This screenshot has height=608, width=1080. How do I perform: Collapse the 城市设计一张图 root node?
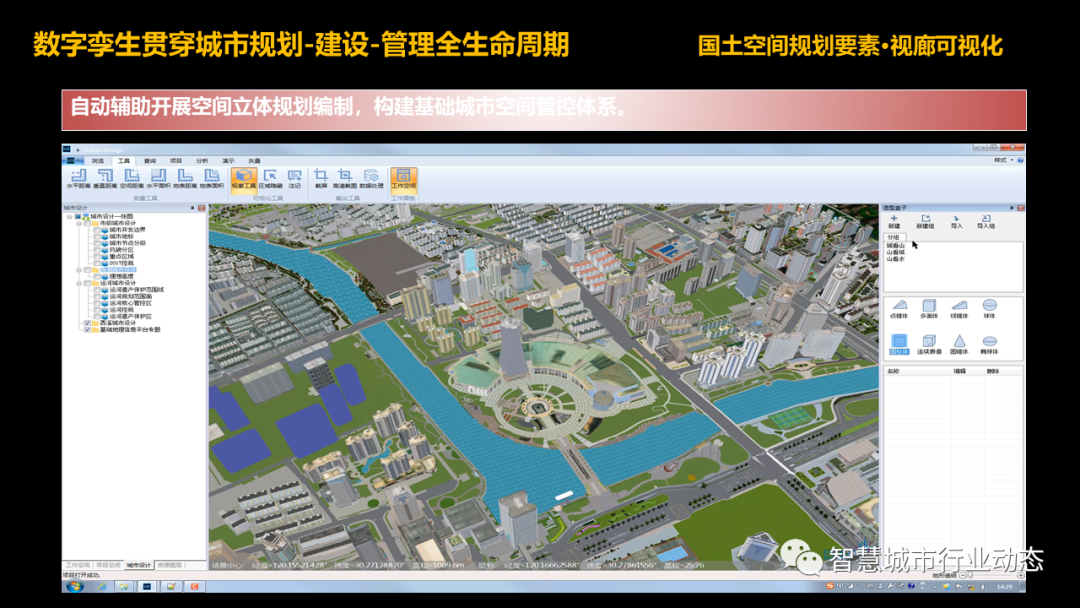coord(69,216)
